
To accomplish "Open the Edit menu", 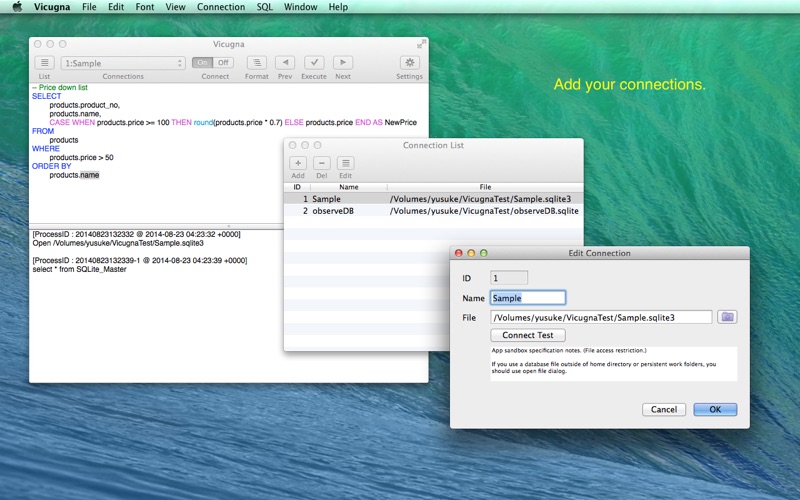I will coord(116,7).
